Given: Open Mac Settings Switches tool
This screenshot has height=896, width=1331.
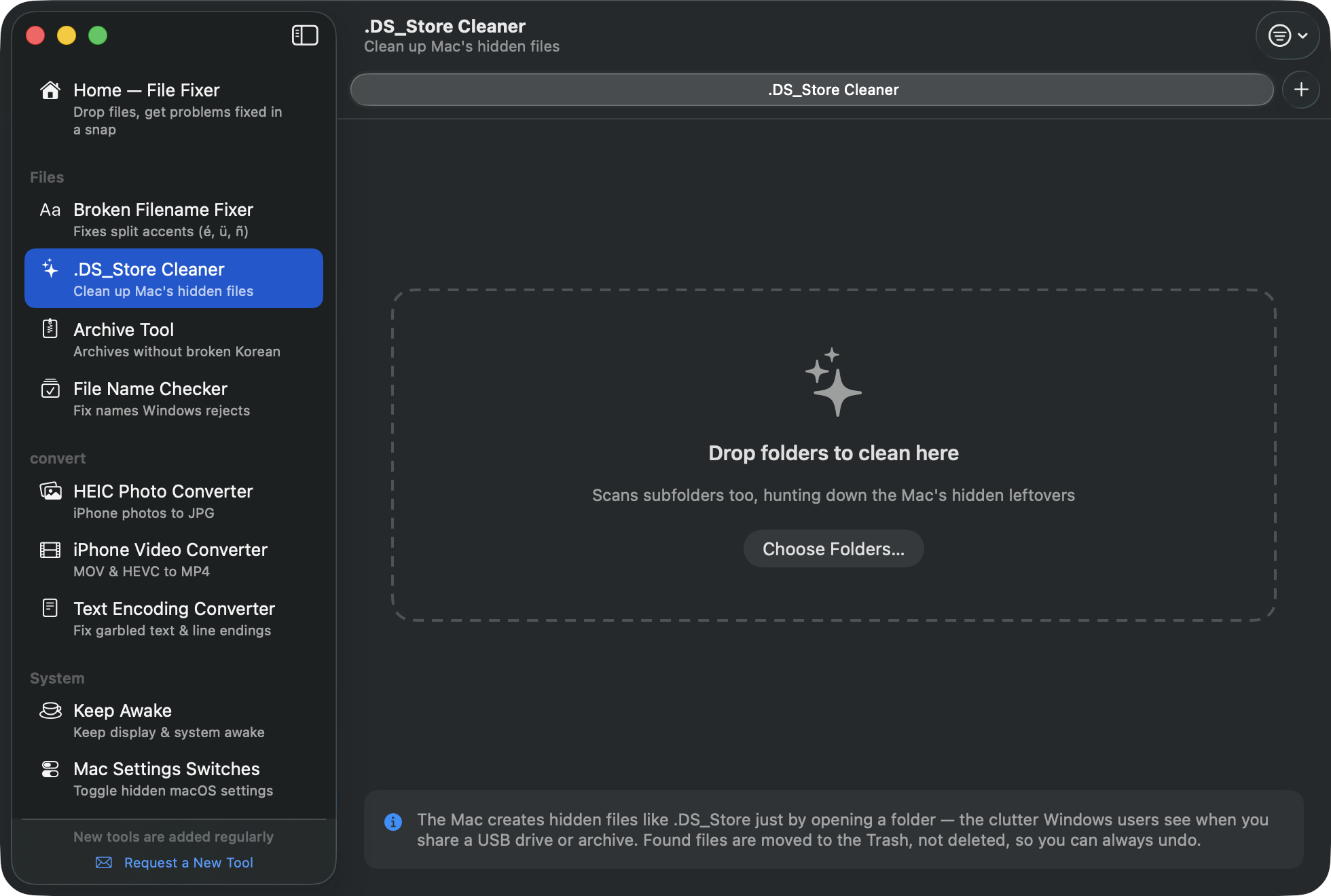Looking at the screenshot, I should pos(174,779).
